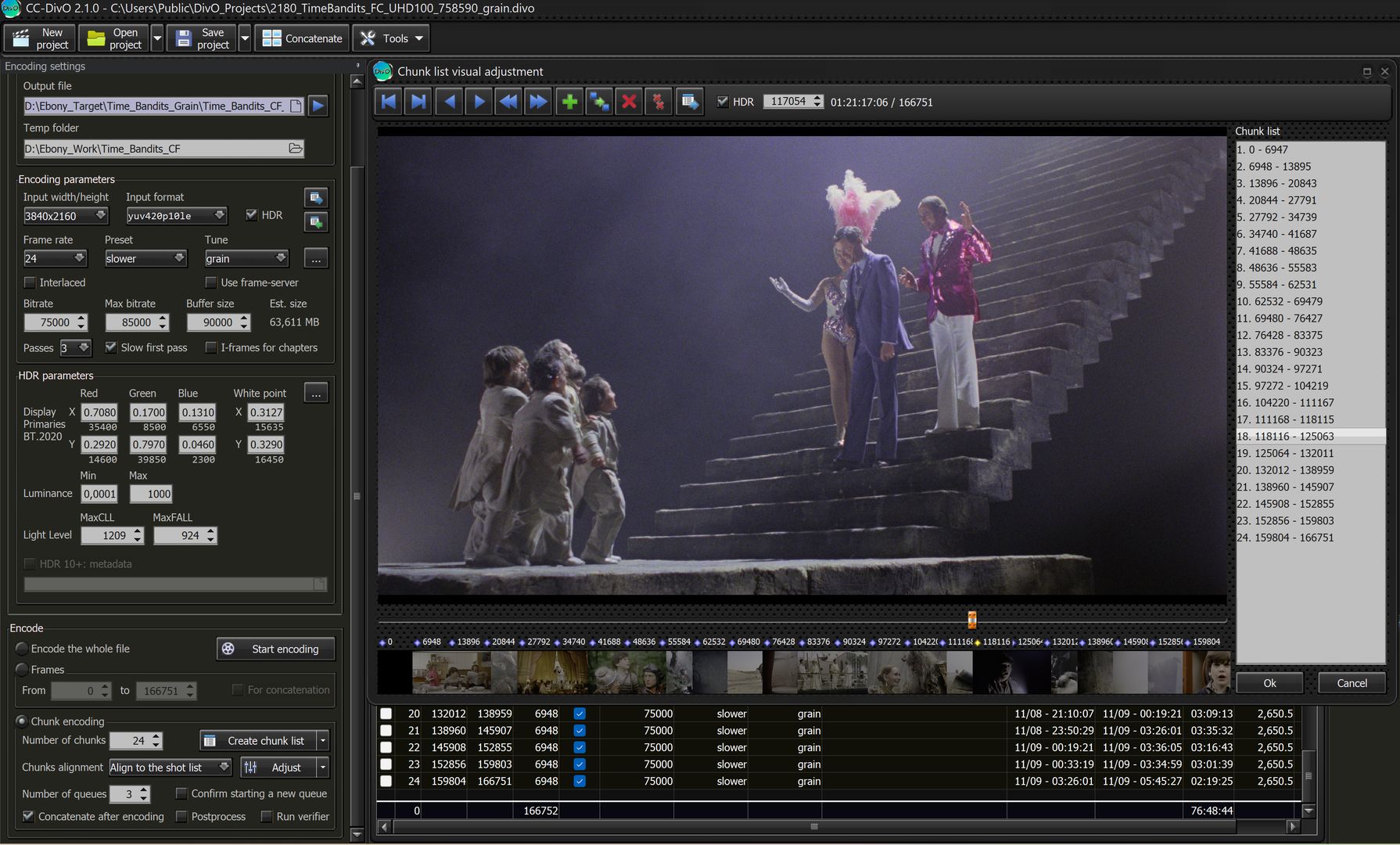Open Input width/height dropdown
Screen dimensions: 1400x845
coord(66,215)
